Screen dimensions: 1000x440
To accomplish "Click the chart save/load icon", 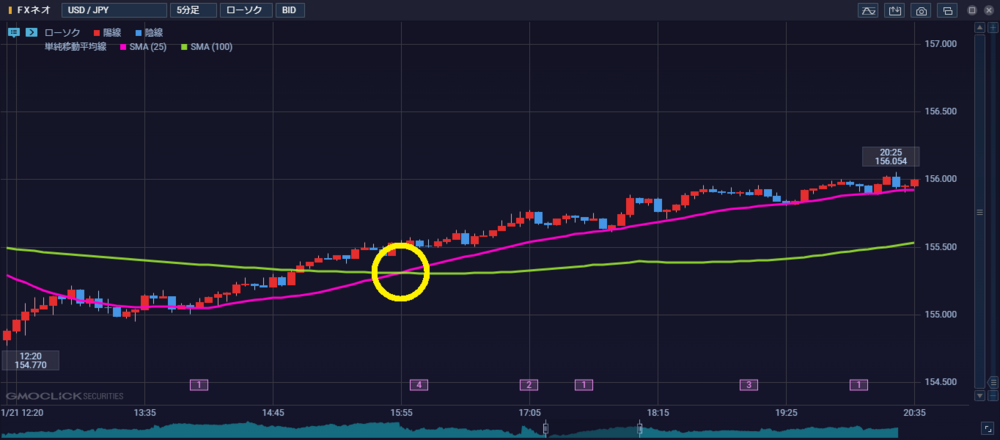I will coord(894,10).
